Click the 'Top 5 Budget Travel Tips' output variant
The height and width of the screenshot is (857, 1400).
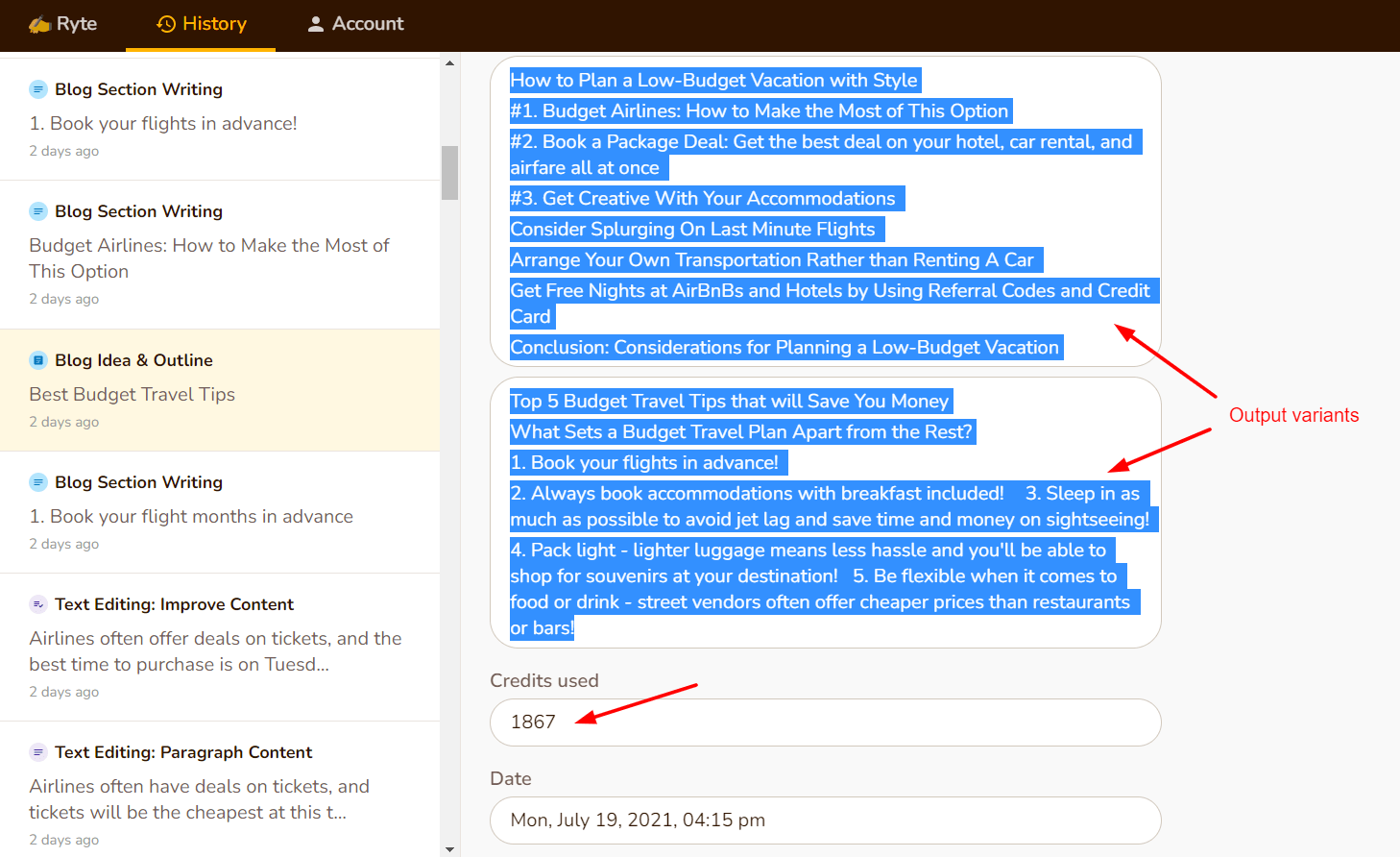pos(825,512)
